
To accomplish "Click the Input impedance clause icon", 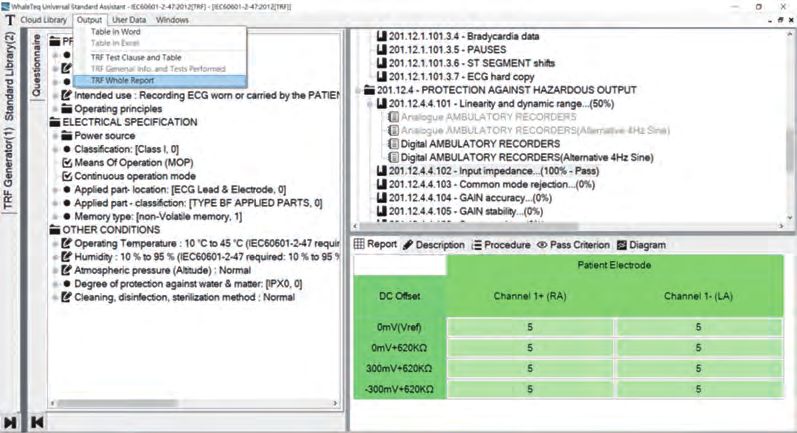I will [382, 171].
